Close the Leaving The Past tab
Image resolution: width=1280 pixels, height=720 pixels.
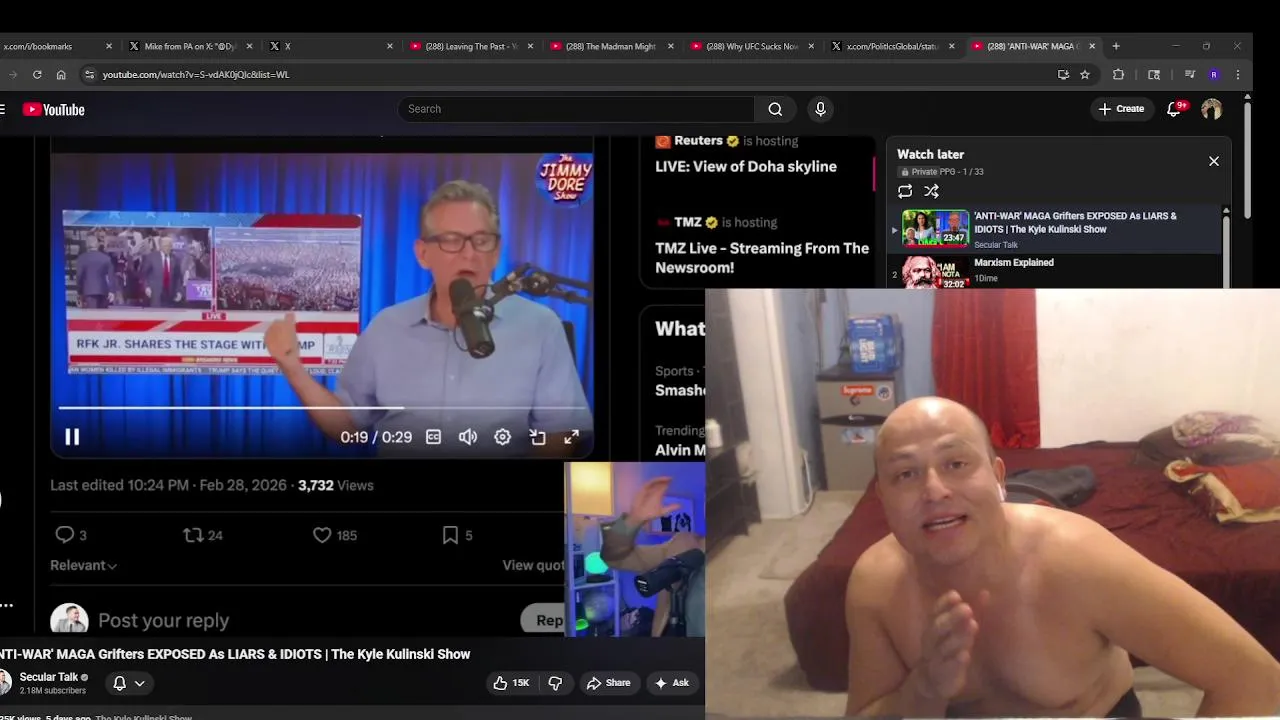[530, 46]
